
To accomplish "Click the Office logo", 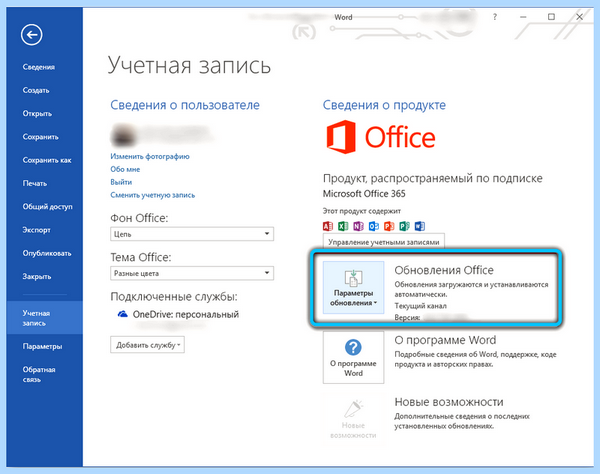I will point(381,137).
